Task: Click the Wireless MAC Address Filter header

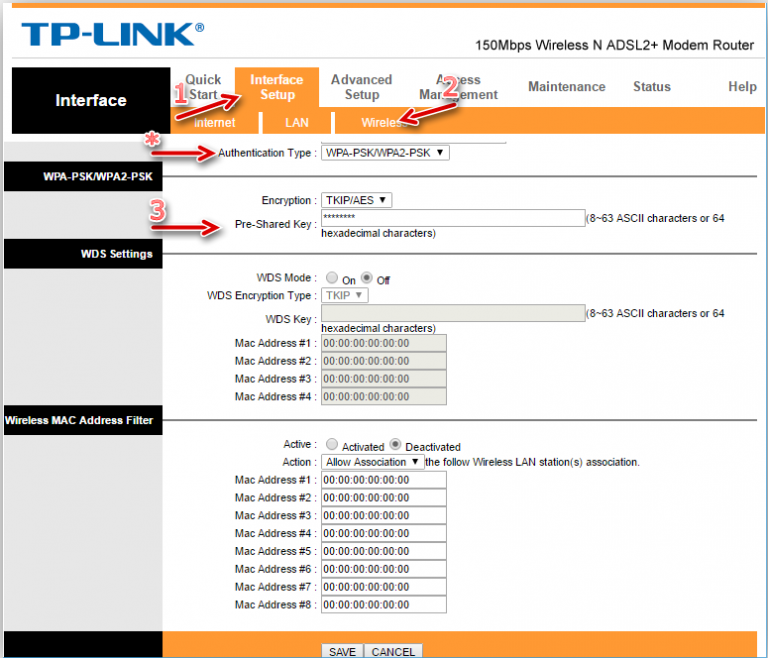Action: (83, 420)
